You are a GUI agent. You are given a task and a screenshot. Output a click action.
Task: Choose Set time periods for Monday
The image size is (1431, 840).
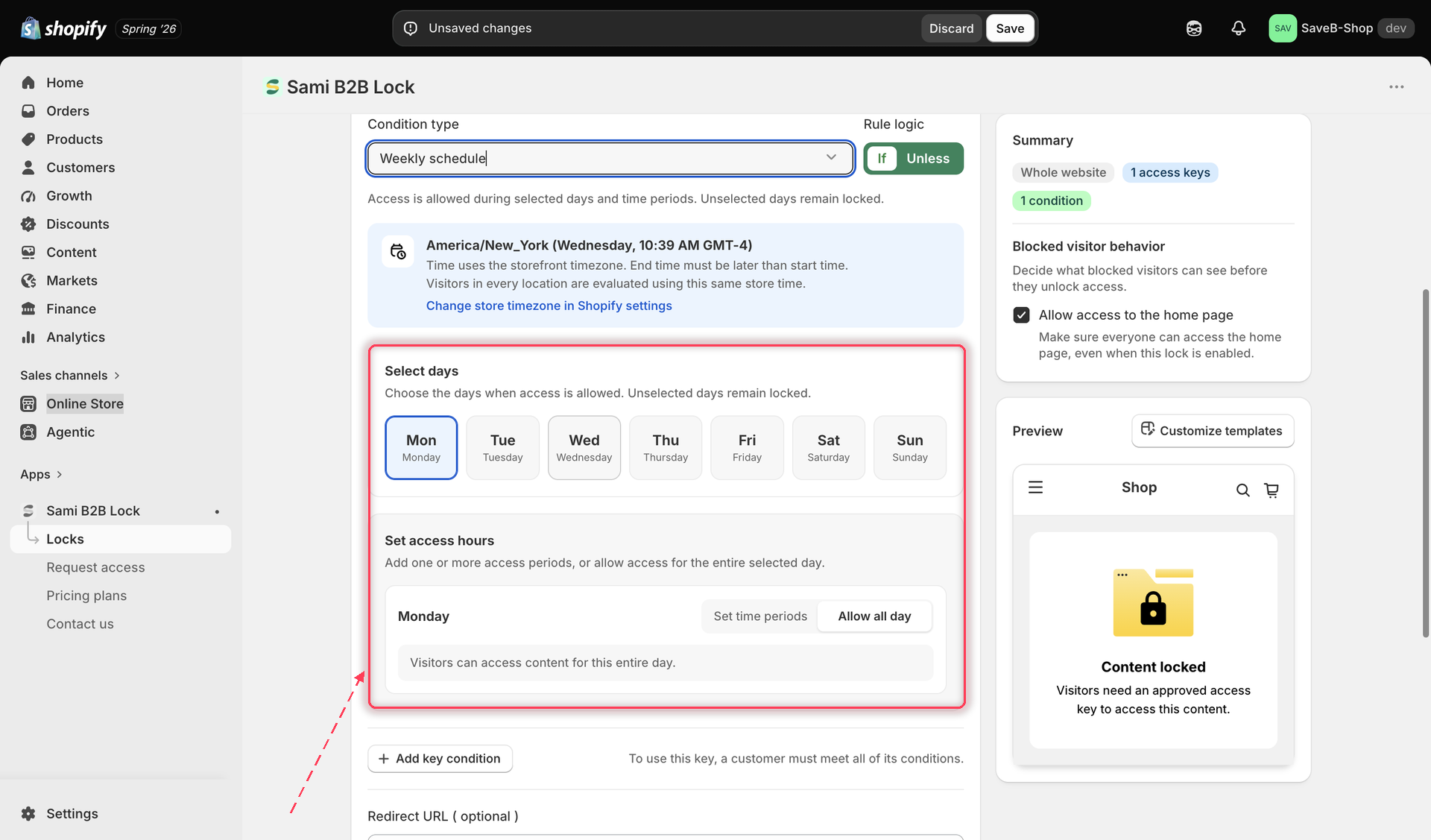pos(760,616)
